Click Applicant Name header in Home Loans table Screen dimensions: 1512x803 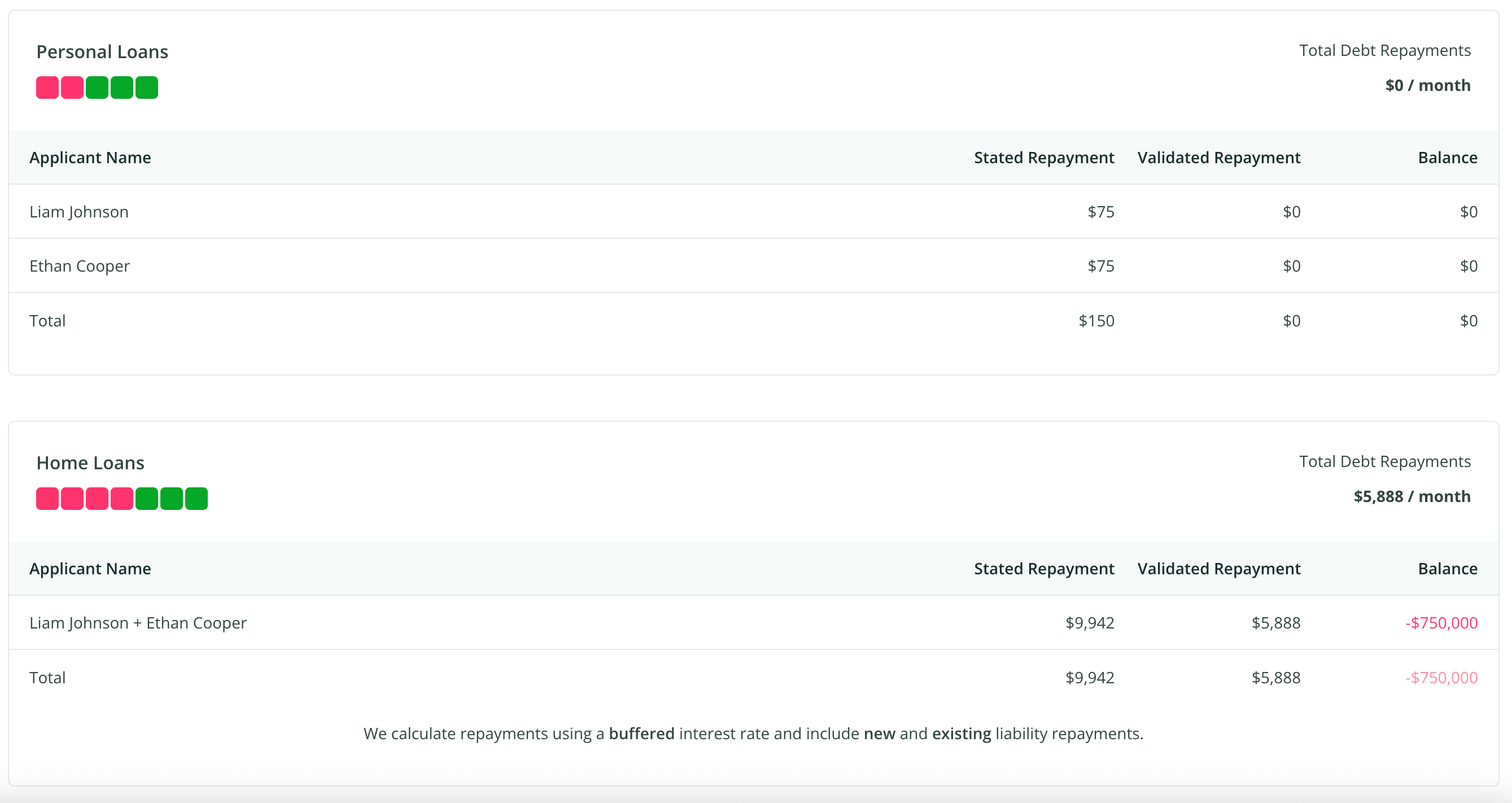pos(90,568)
